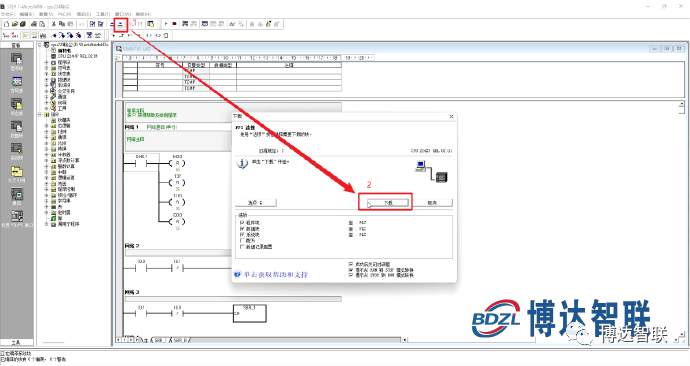Click the Cut toolbar icon

click(53, 24)
